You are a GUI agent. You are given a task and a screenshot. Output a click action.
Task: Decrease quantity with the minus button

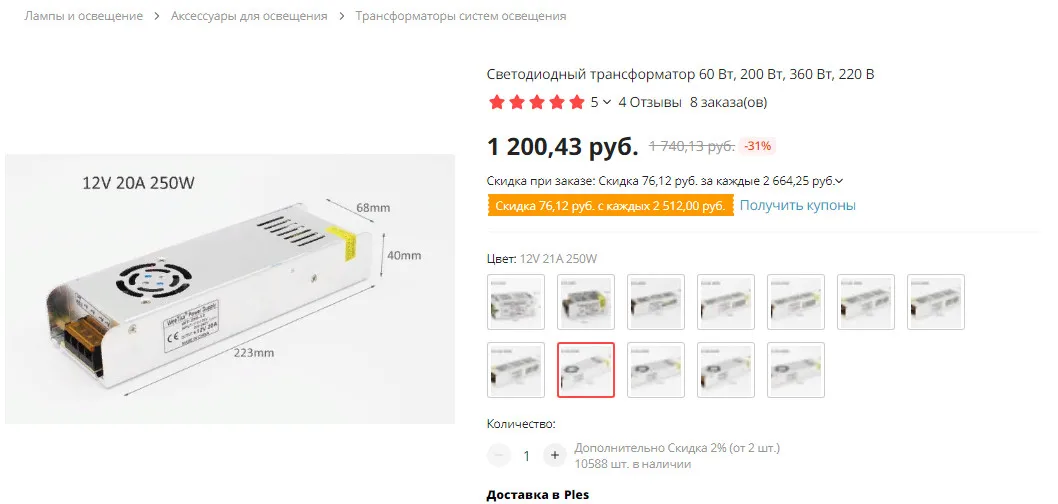click(499, 455)
